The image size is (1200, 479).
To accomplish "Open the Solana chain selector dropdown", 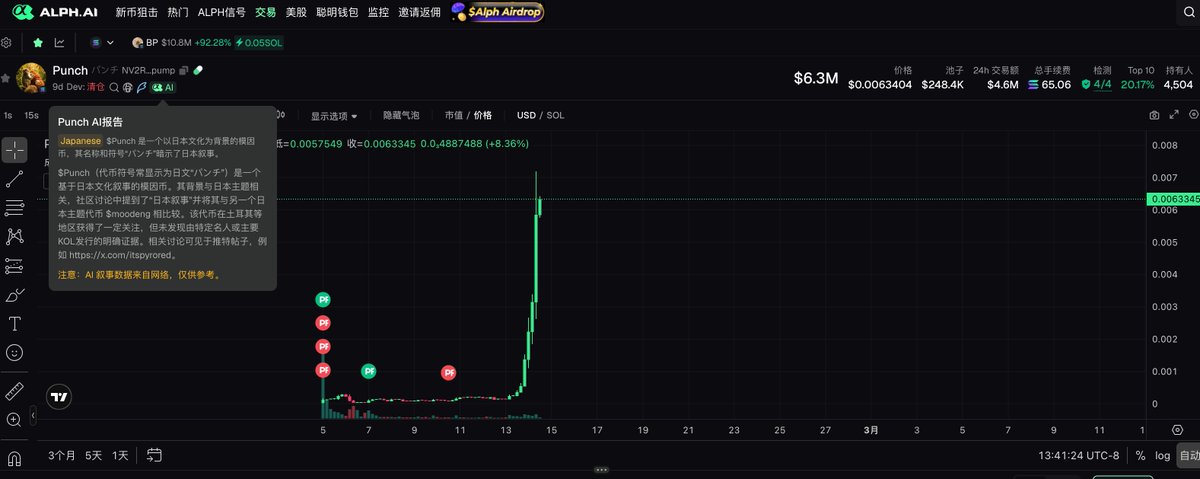I will click(102, 43).
